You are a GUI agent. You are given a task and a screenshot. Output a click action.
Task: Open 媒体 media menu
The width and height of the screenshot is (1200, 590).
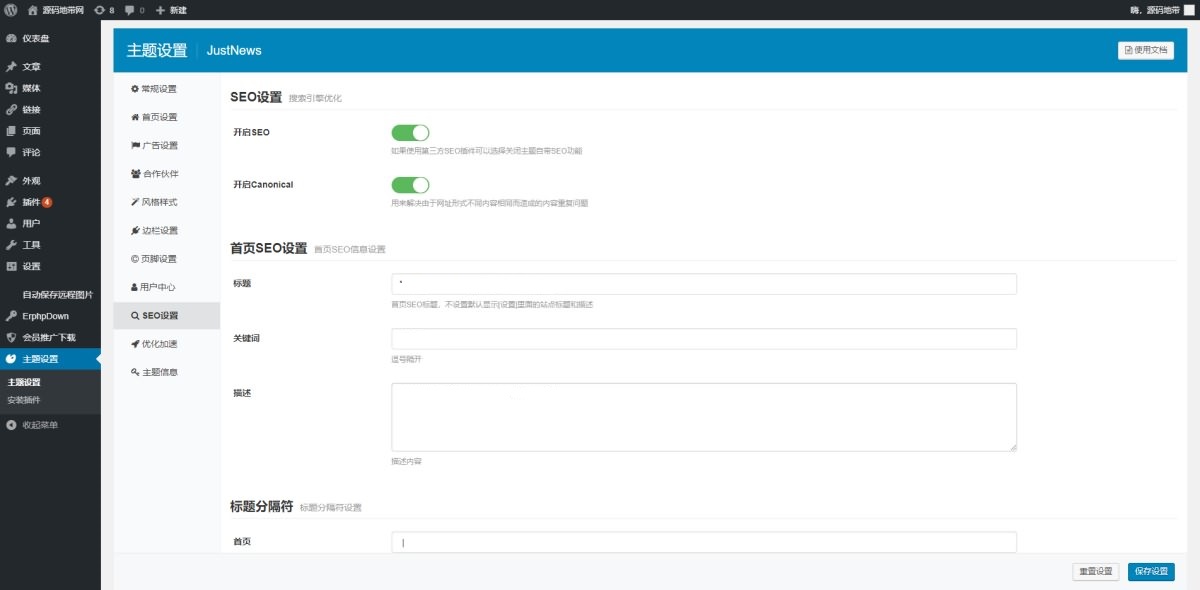50,88
